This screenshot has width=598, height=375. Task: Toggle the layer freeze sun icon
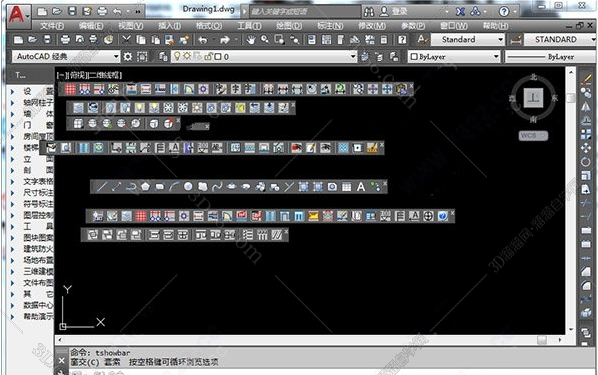pos(187,56)
